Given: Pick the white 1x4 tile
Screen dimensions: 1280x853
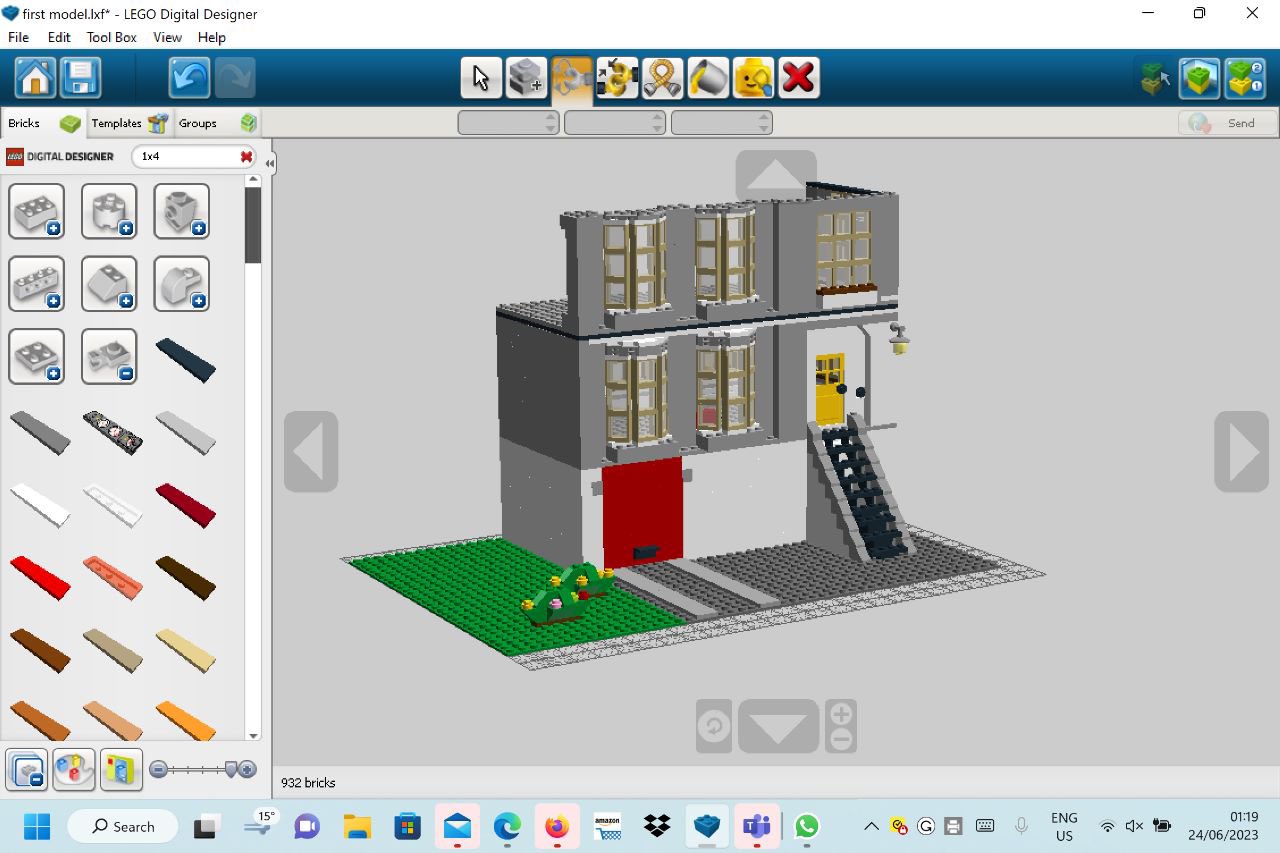Looking at the screenshot, I should tap(40, 505).
